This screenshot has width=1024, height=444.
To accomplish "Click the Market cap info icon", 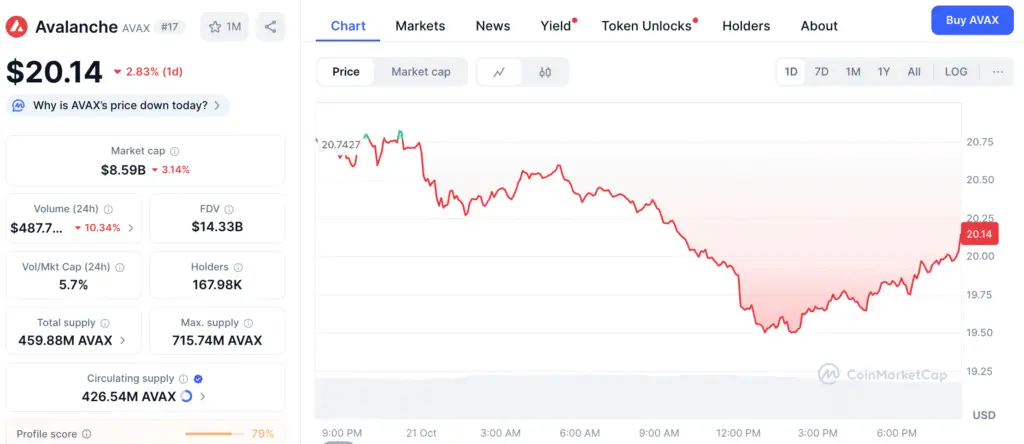I will (x=174, y=151).
